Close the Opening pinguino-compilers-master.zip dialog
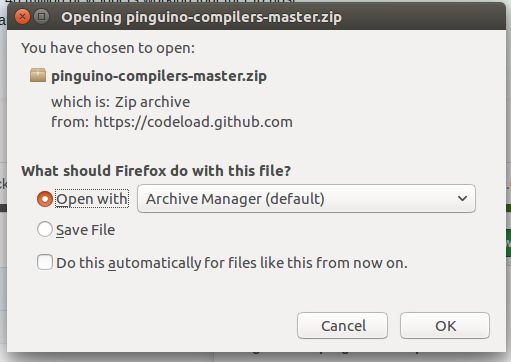This screenshot has width=511, height=362. (23, 17)
